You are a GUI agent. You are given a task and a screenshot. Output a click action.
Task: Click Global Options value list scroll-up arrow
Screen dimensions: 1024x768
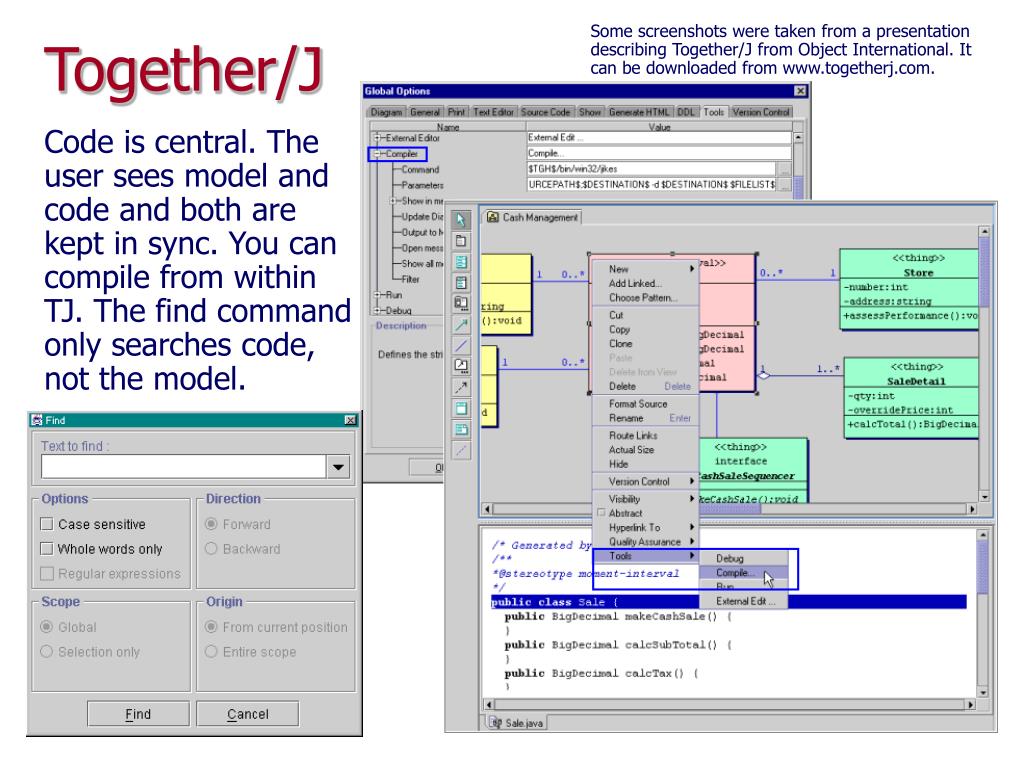[797, 138]
